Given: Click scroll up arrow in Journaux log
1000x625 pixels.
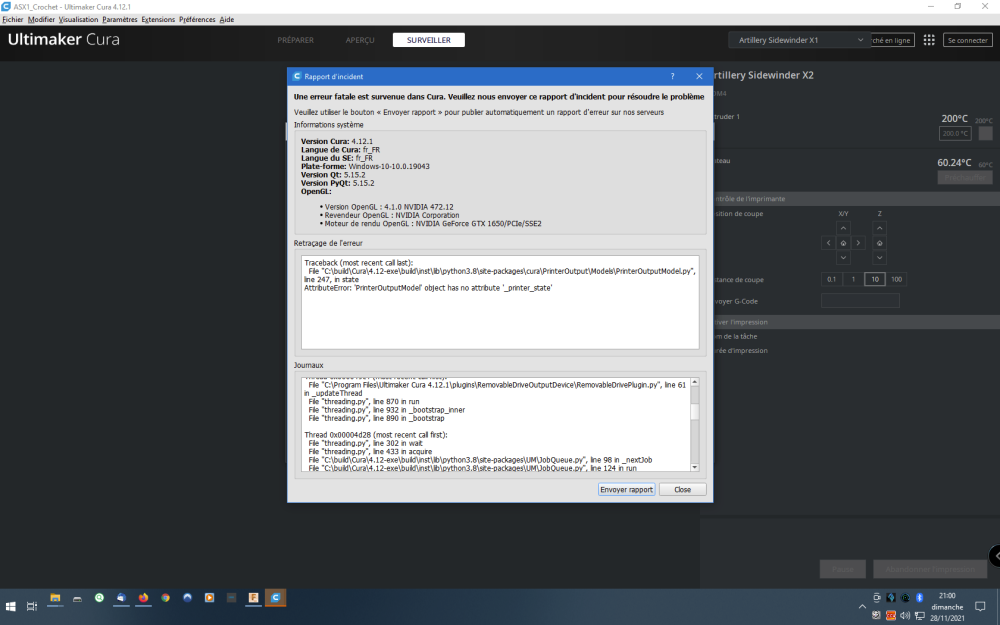Looking at the screenshot, I should [x=695, y=382].
